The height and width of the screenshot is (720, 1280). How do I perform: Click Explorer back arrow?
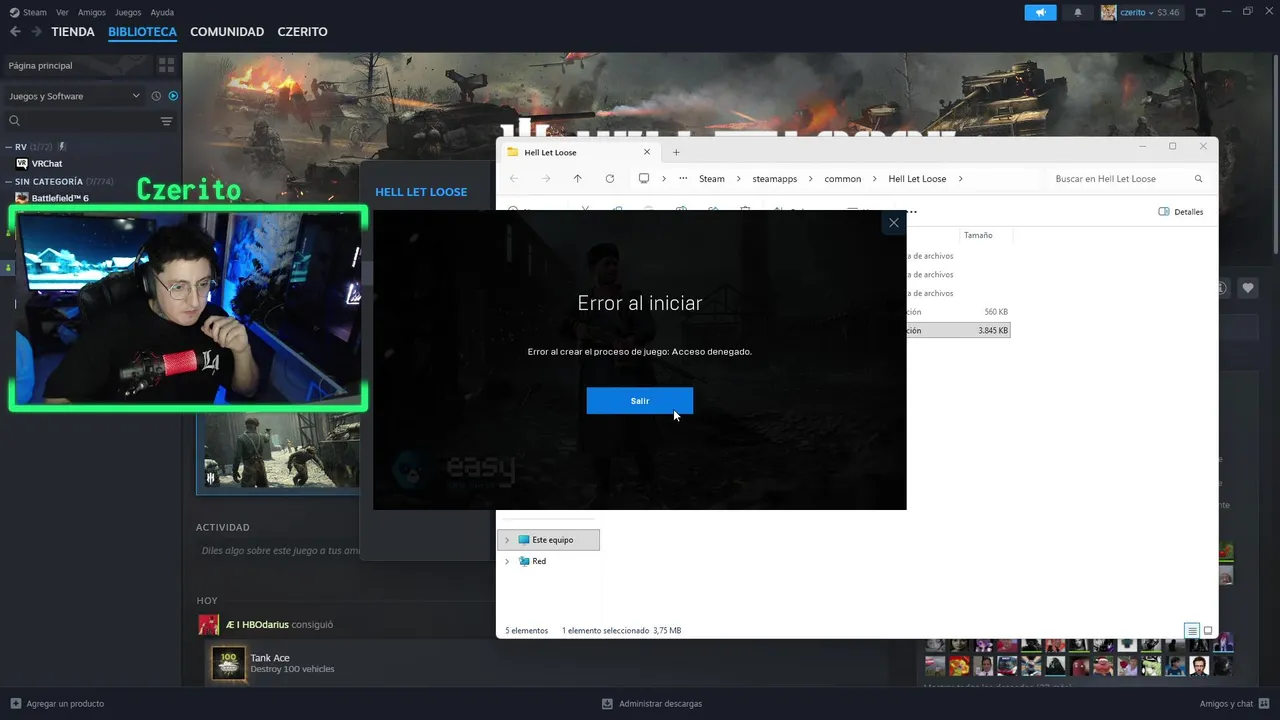coord(514,179)
